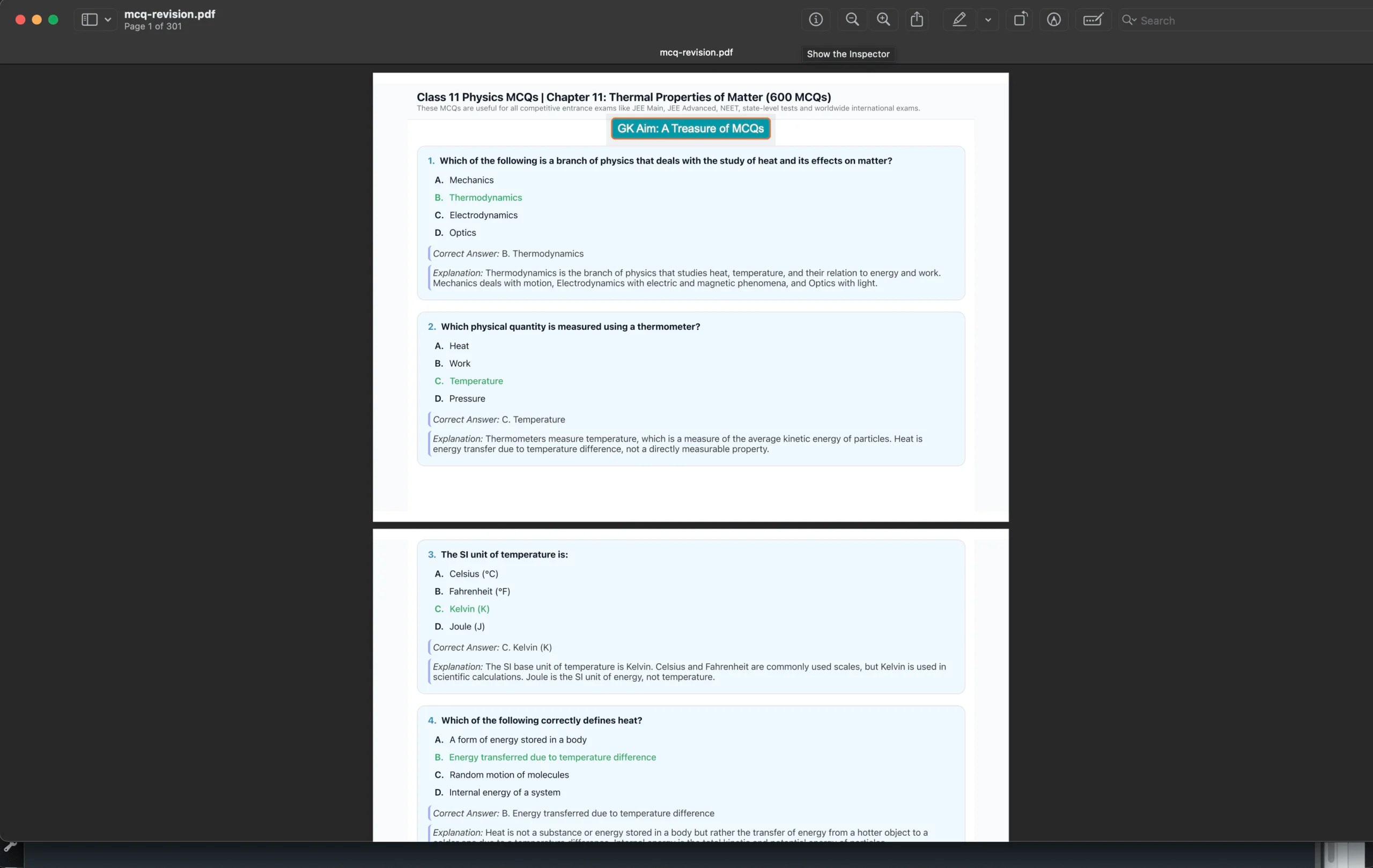Activate the Highlight pen tool
Viewport: 1373px width, 868px height.
click(x=959, y=20)
